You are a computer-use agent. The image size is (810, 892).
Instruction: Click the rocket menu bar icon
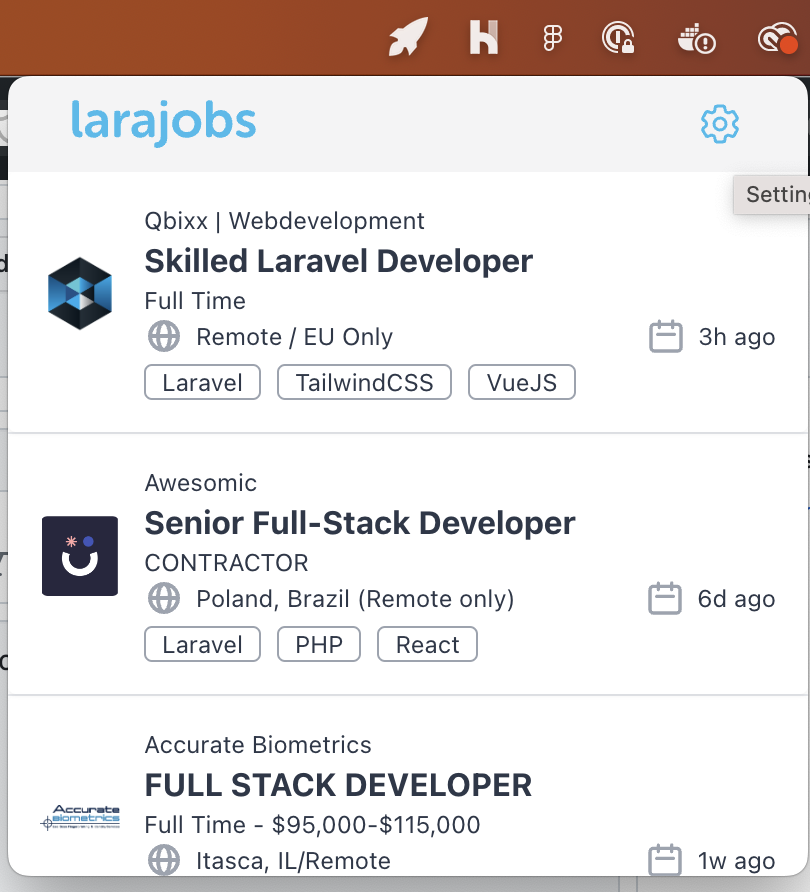tap(408, 37)
